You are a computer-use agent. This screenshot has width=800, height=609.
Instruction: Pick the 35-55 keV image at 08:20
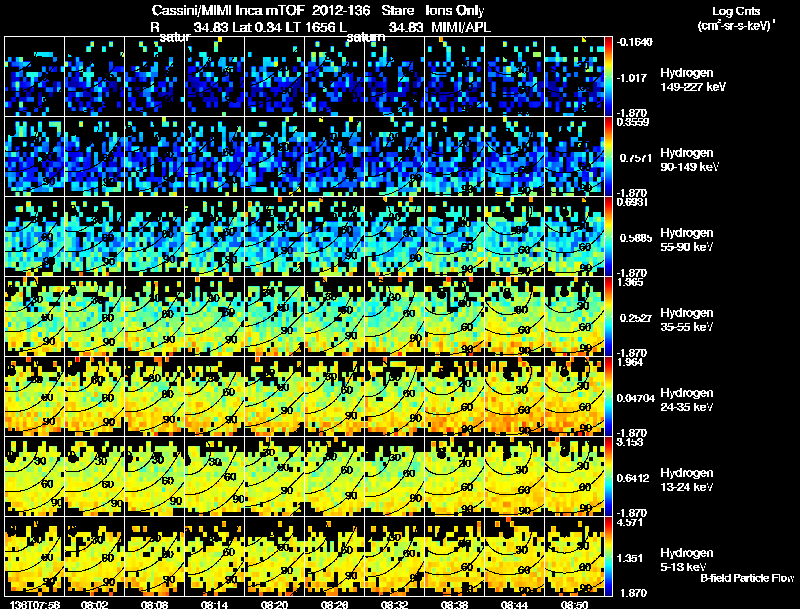pyautogui.click(x=274, y=316)
